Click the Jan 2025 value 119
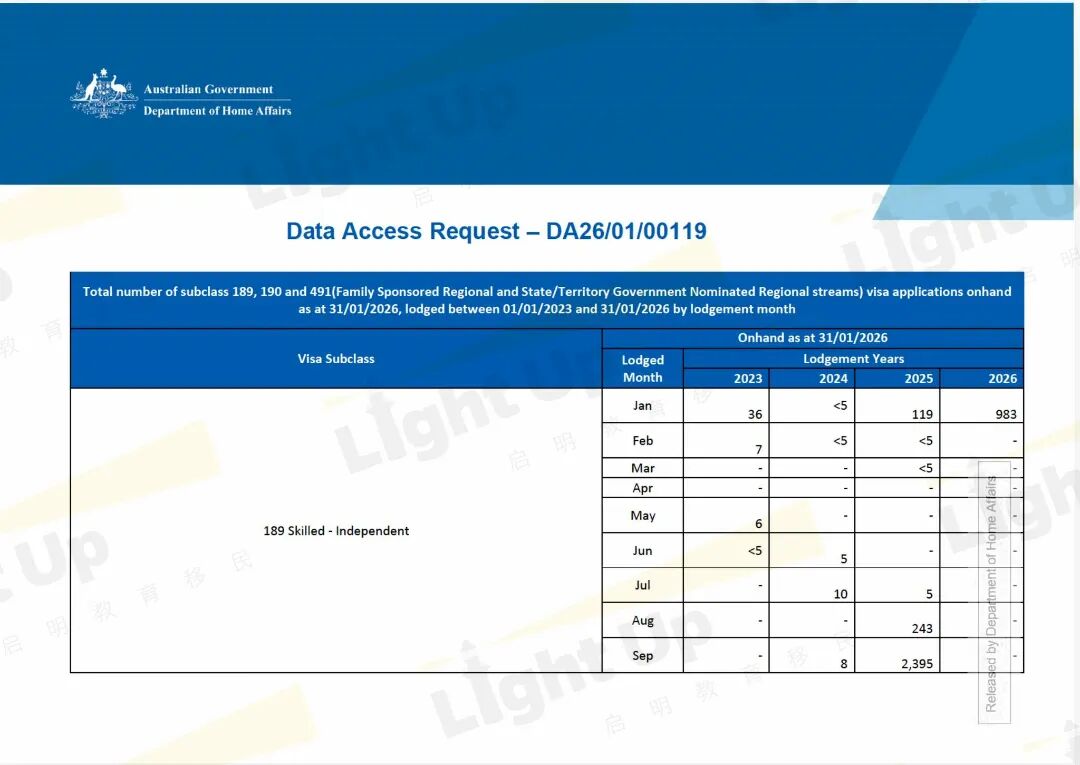The width and height of the screenshot is (1080, 765). pyautogui.click(x=922, y=414)
